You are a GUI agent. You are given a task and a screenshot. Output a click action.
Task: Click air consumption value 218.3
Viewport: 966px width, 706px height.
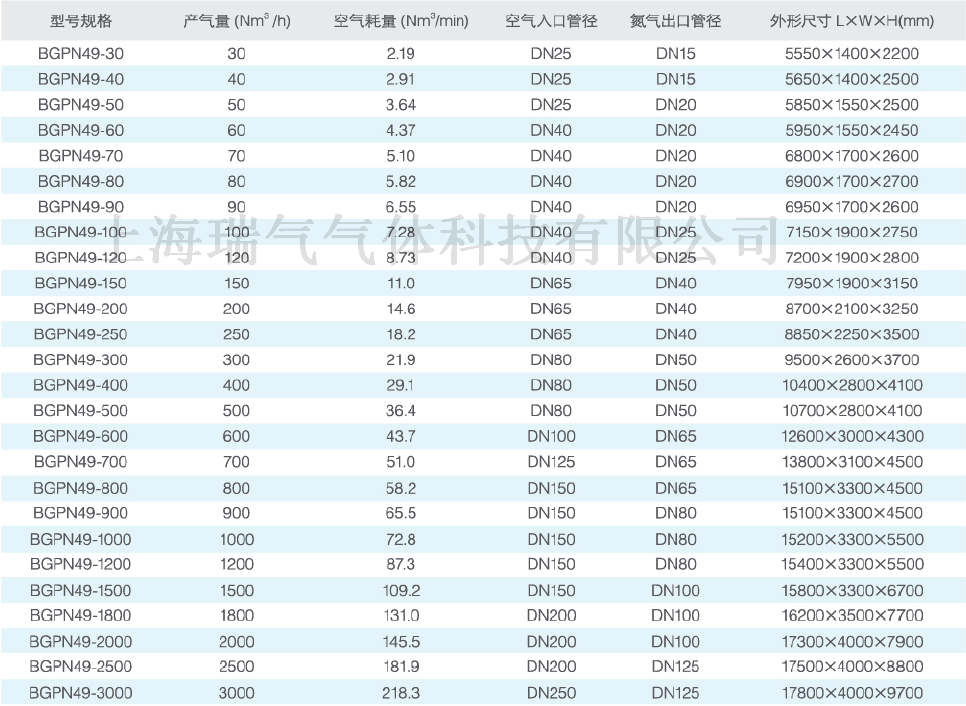pyautogui.click(x=400, y=692)
